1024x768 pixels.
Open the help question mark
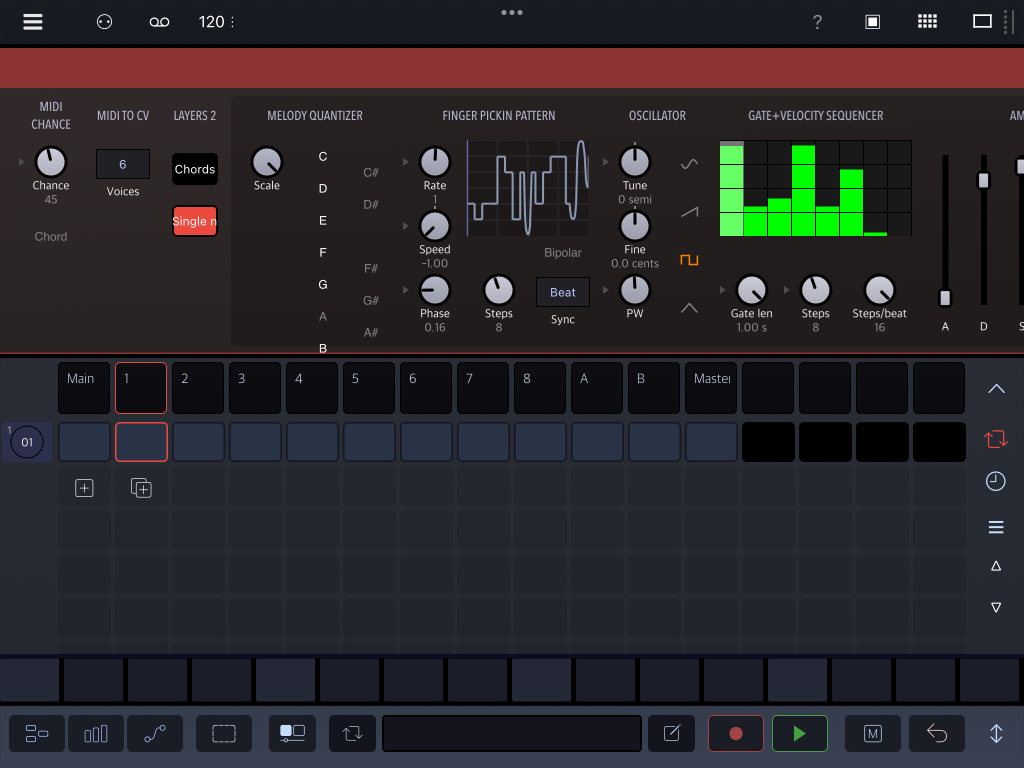817,22
